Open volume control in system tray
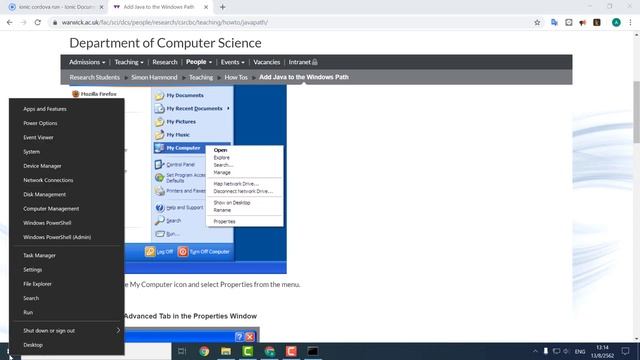640x360 pixels. click(x=566, y=351)
